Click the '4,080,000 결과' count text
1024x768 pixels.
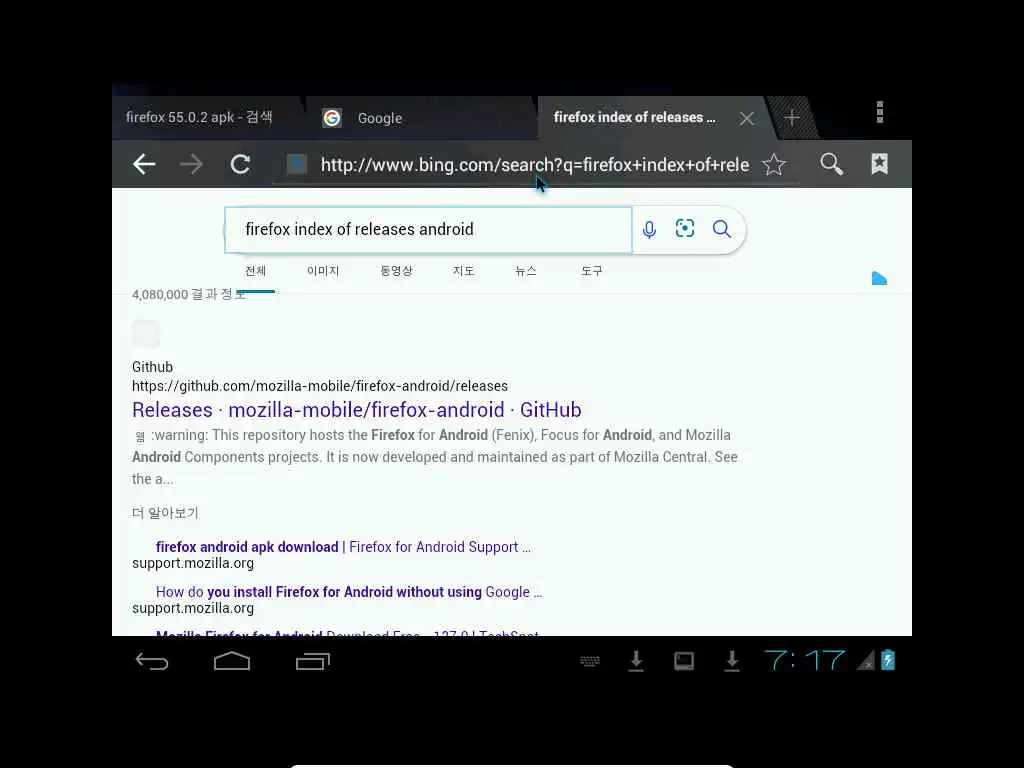189,295
